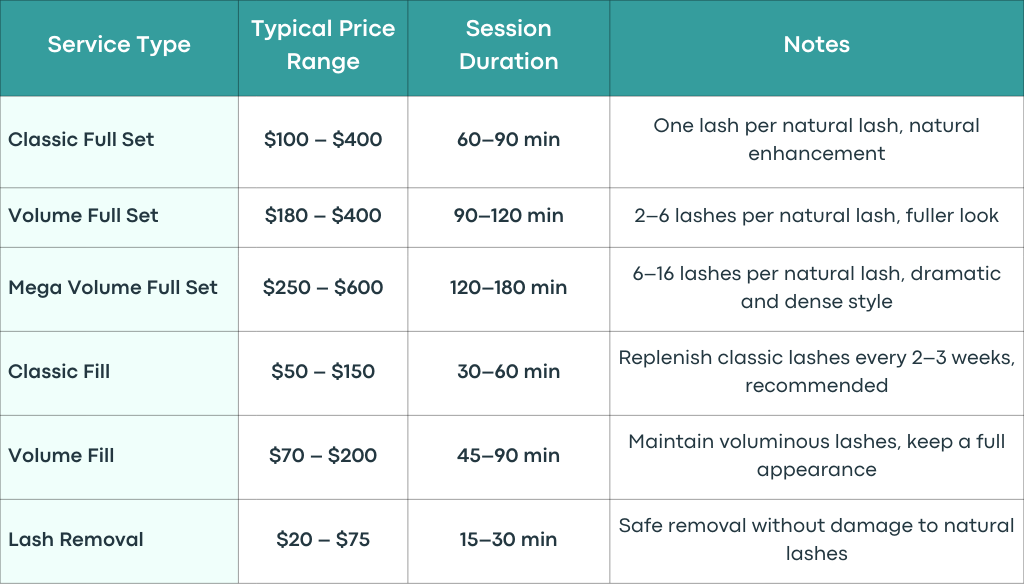Click the note about 2–6 lashes per natural lash
This screenshot has height=584, width=1024.
[x=816, y=216]
